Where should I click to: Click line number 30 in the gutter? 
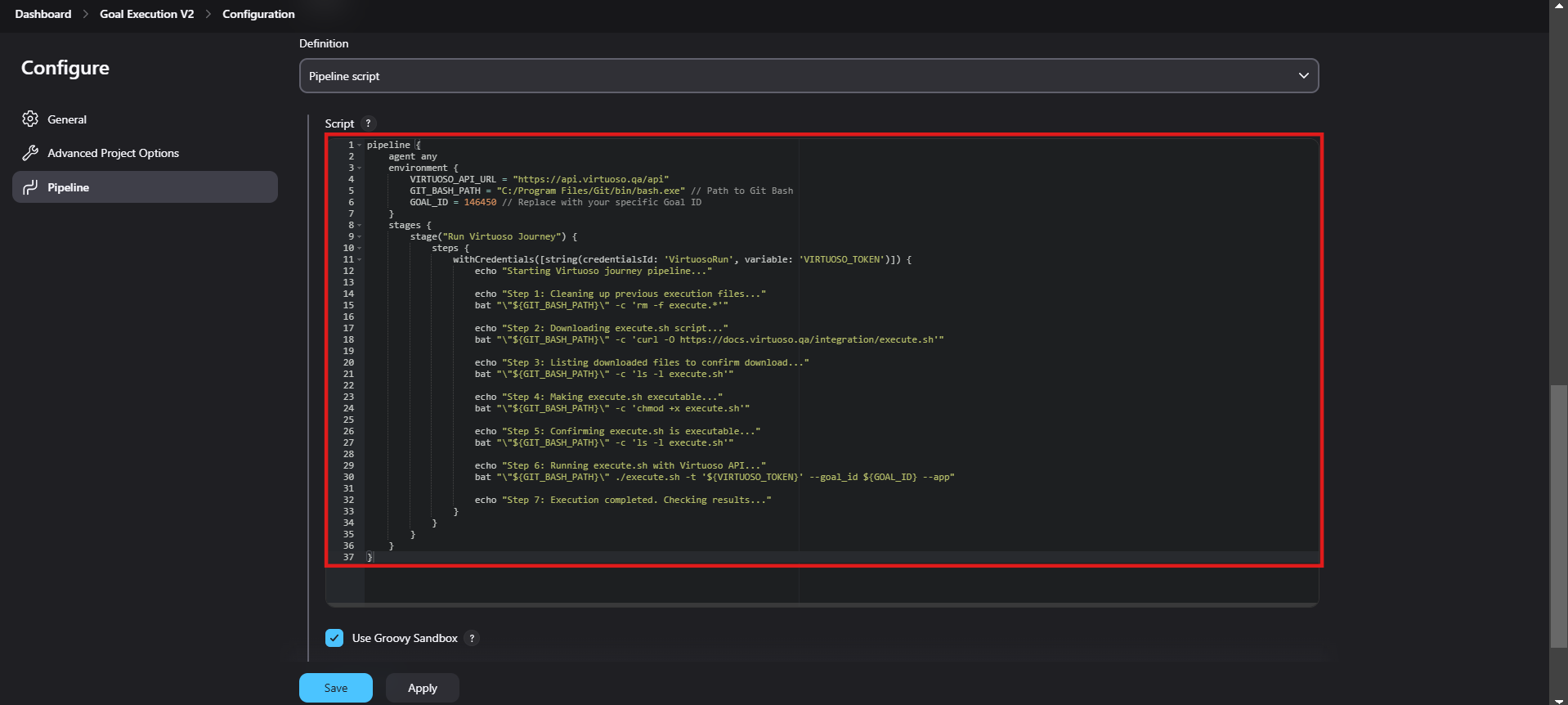click(x=348, y=477)
